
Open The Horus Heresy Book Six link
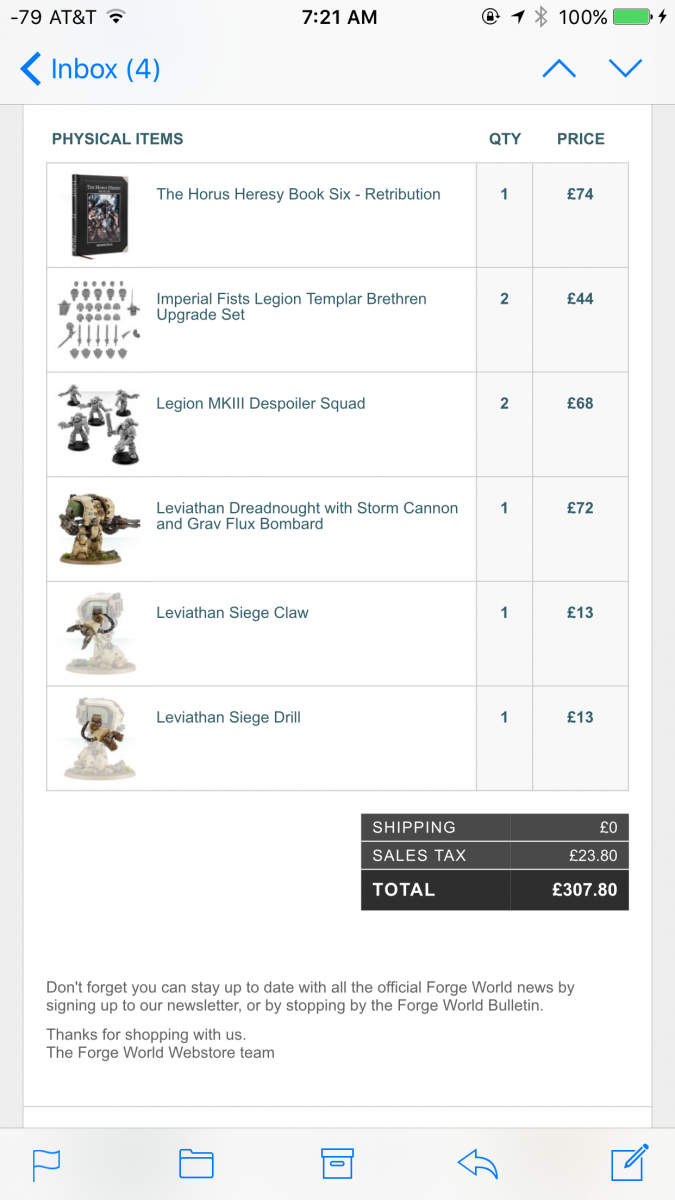[x=298, y=194]
